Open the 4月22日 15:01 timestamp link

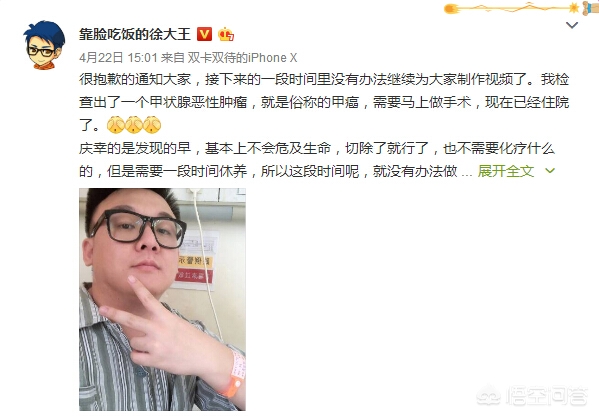(x=118, y=58)
